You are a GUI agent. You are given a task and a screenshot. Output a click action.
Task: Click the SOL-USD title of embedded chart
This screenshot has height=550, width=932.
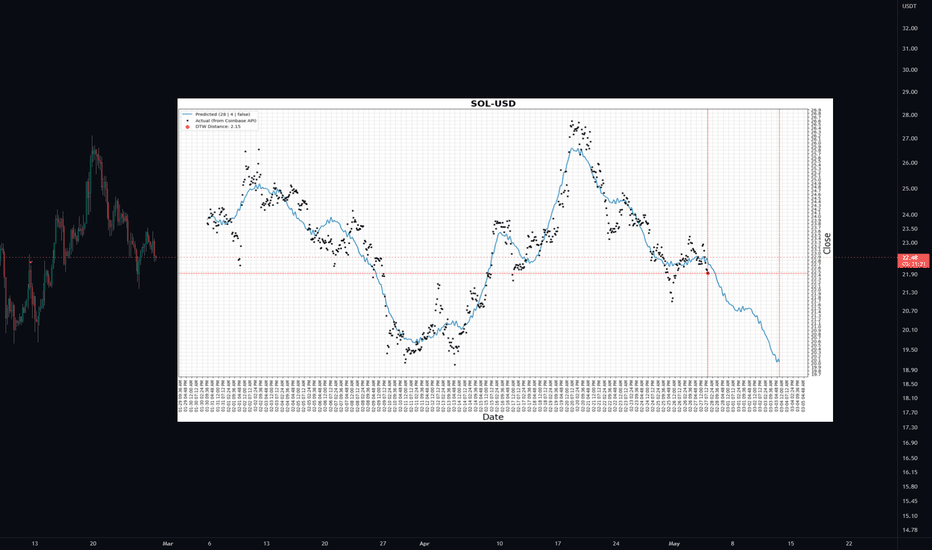click(x=493, y=103)
